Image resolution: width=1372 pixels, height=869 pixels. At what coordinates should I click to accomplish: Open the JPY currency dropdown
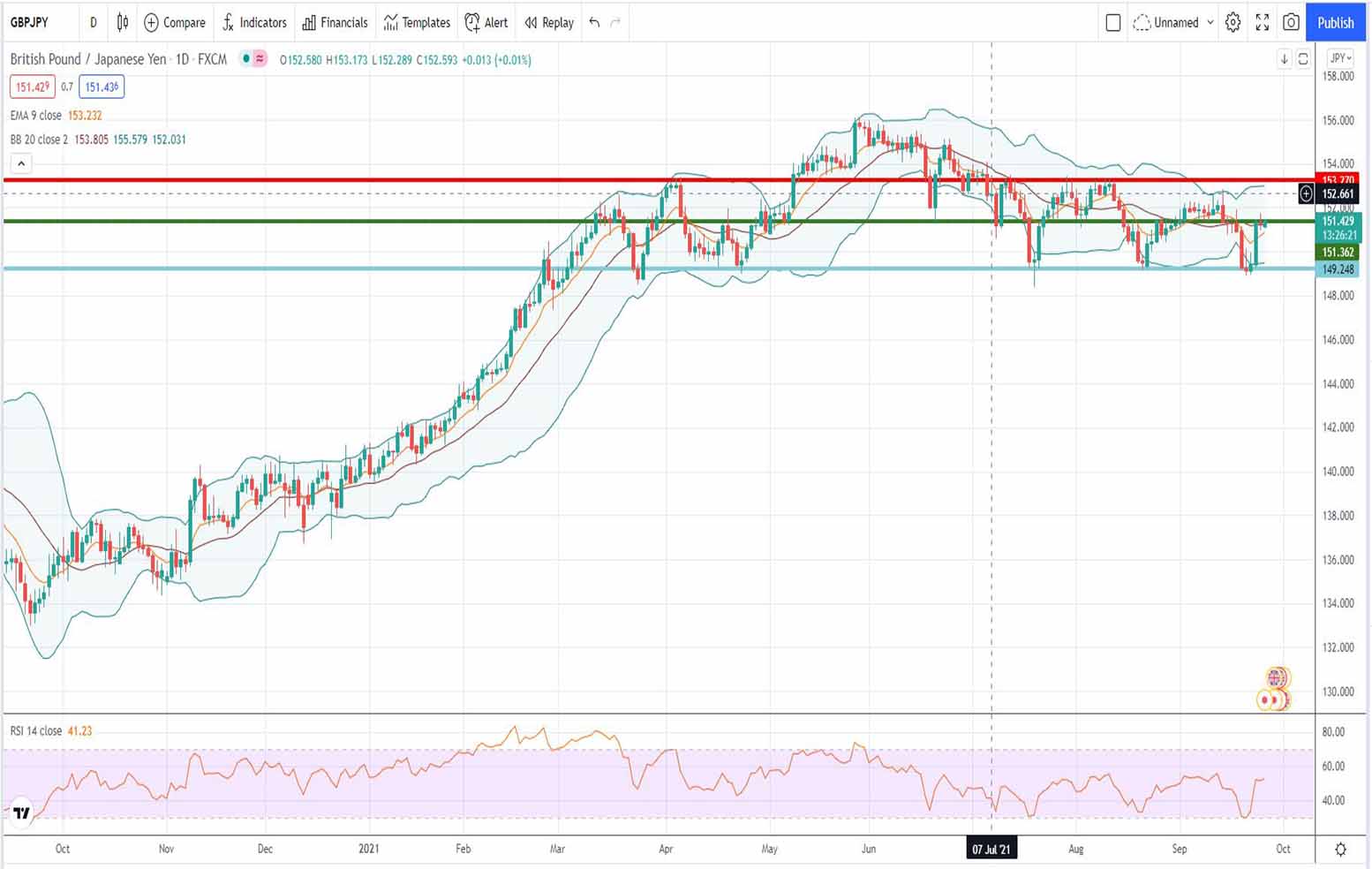[x=1337, y=57]
